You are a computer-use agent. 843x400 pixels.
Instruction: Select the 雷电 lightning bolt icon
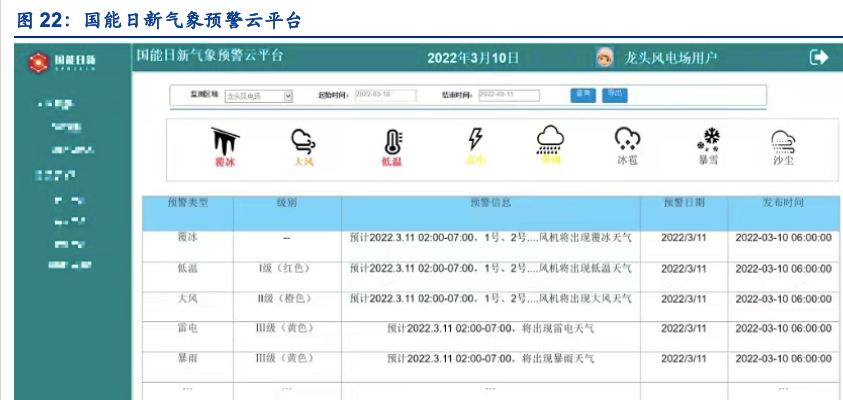click(x=475, y=139)
